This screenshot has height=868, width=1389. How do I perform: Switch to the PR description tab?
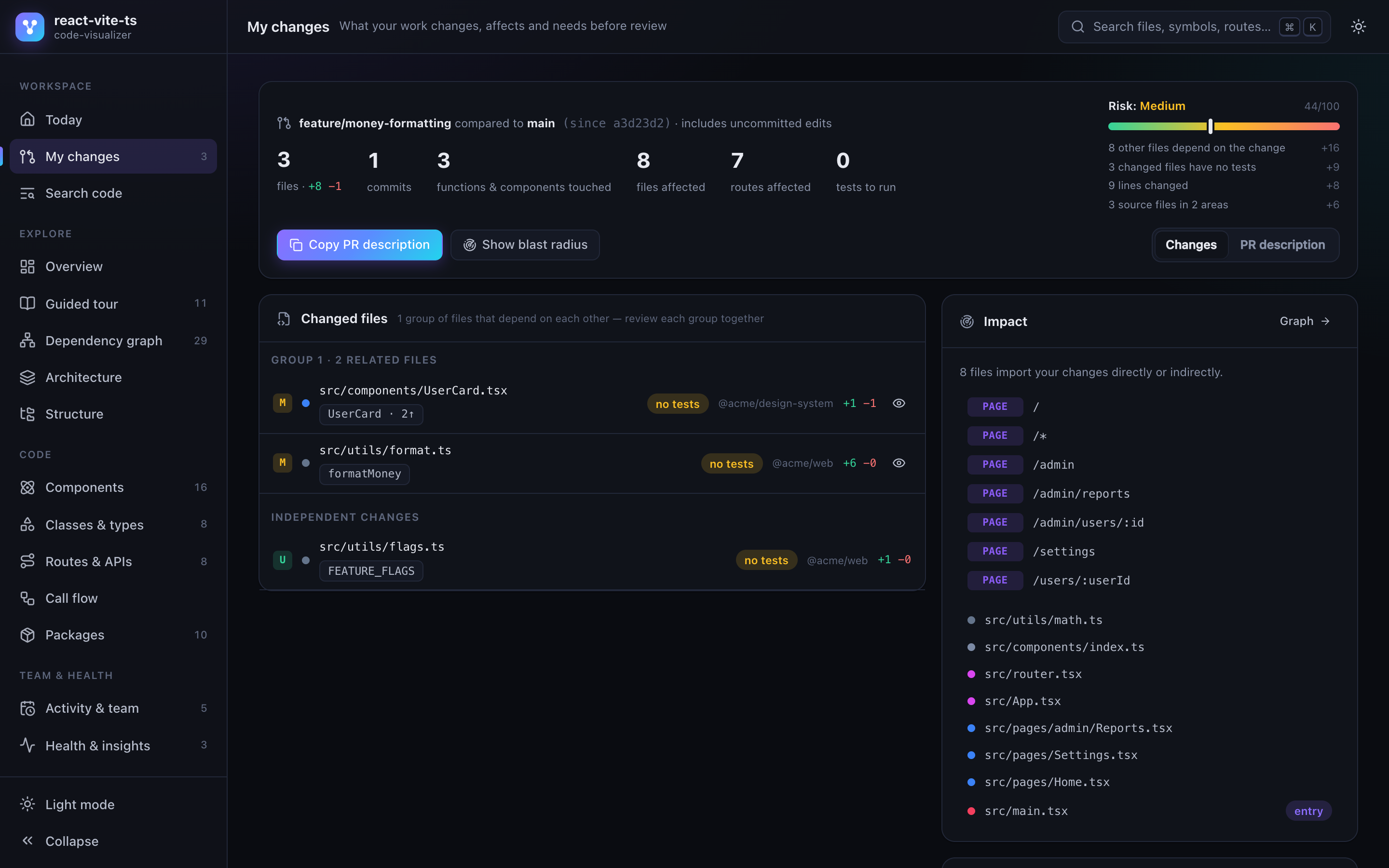tap(1282, 245)
